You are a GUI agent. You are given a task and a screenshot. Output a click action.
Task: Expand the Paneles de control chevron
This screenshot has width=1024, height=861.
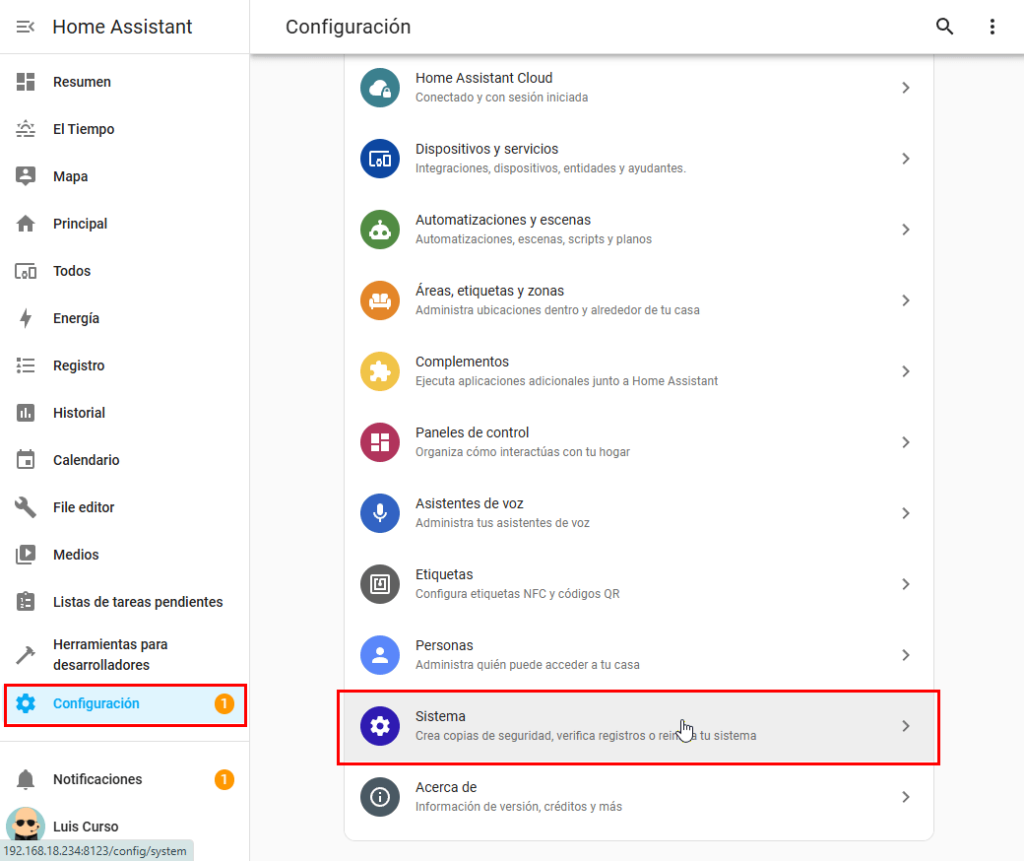[x=905, y=442]
